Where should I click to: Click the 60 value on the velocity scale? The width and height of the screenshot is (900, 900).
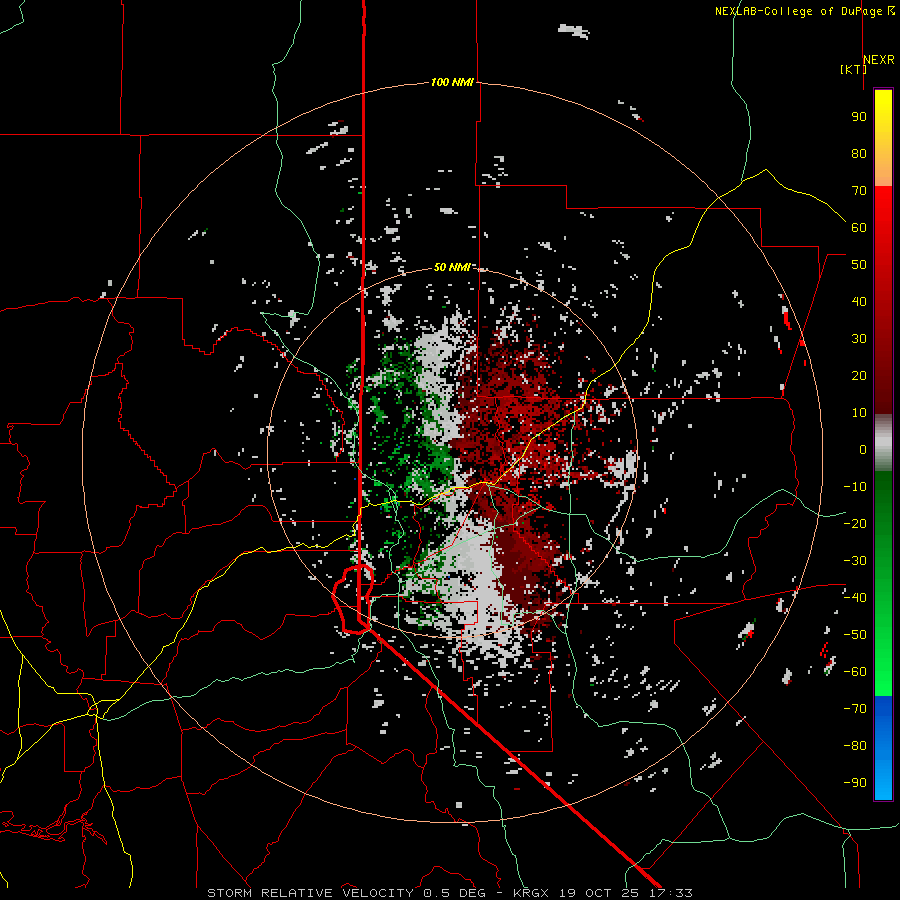click(x=859, y=227)
